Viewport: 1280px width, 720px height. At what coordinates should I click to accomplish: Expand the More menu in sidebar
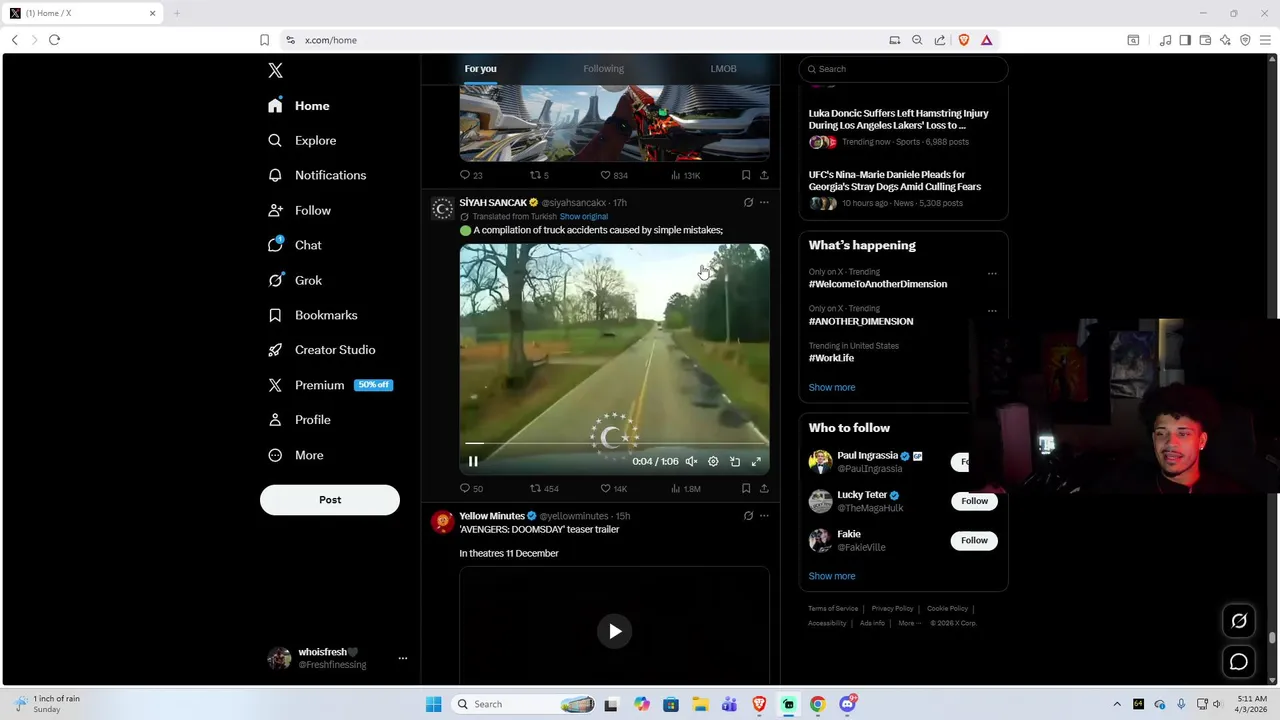(x=296, y=455)
